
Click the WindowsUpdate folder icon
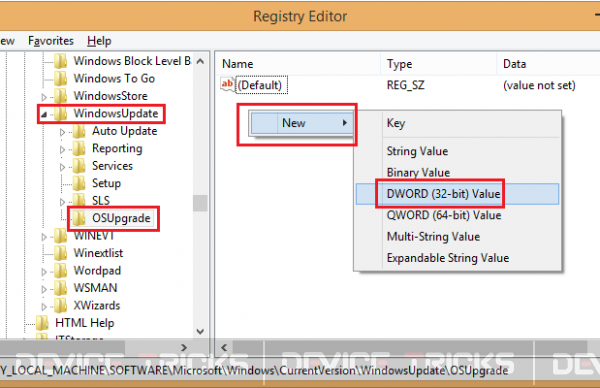61,114
